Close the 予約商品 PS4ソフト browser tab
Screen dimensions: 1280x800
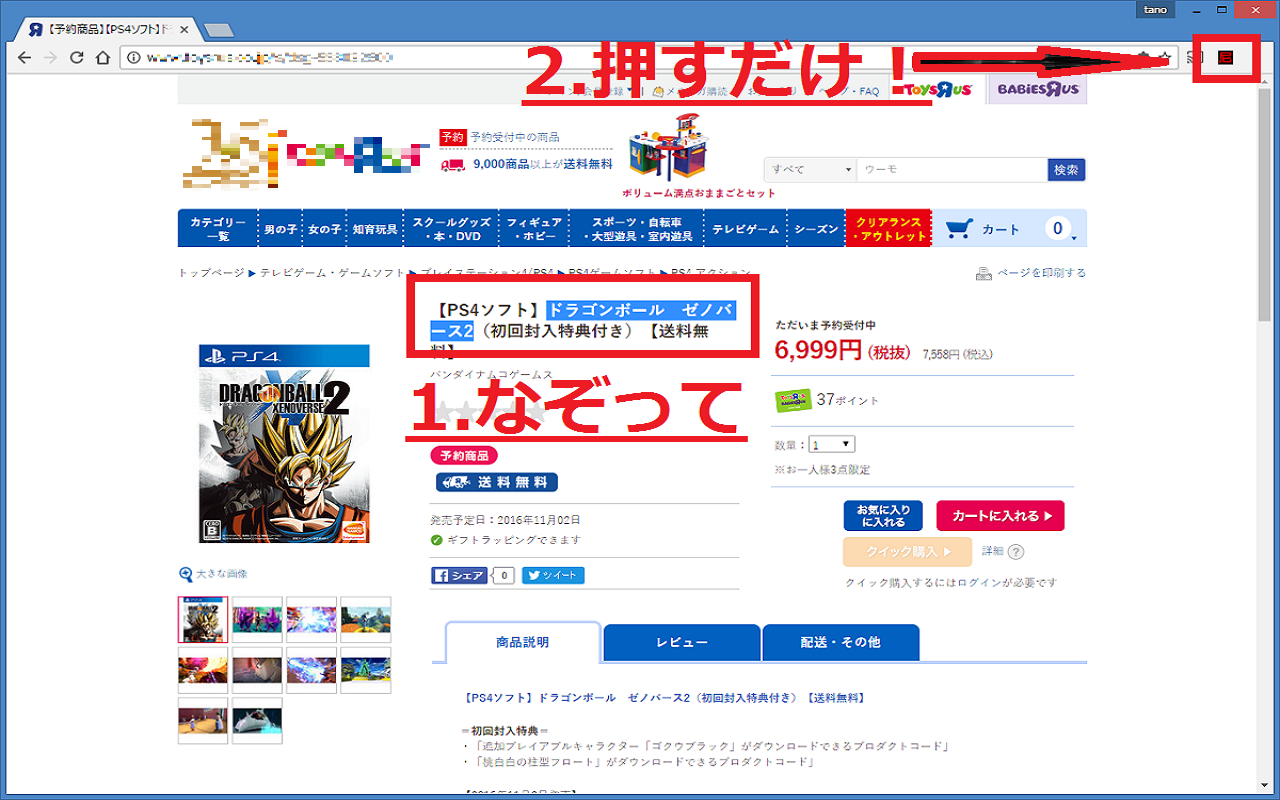coord(185,29)
